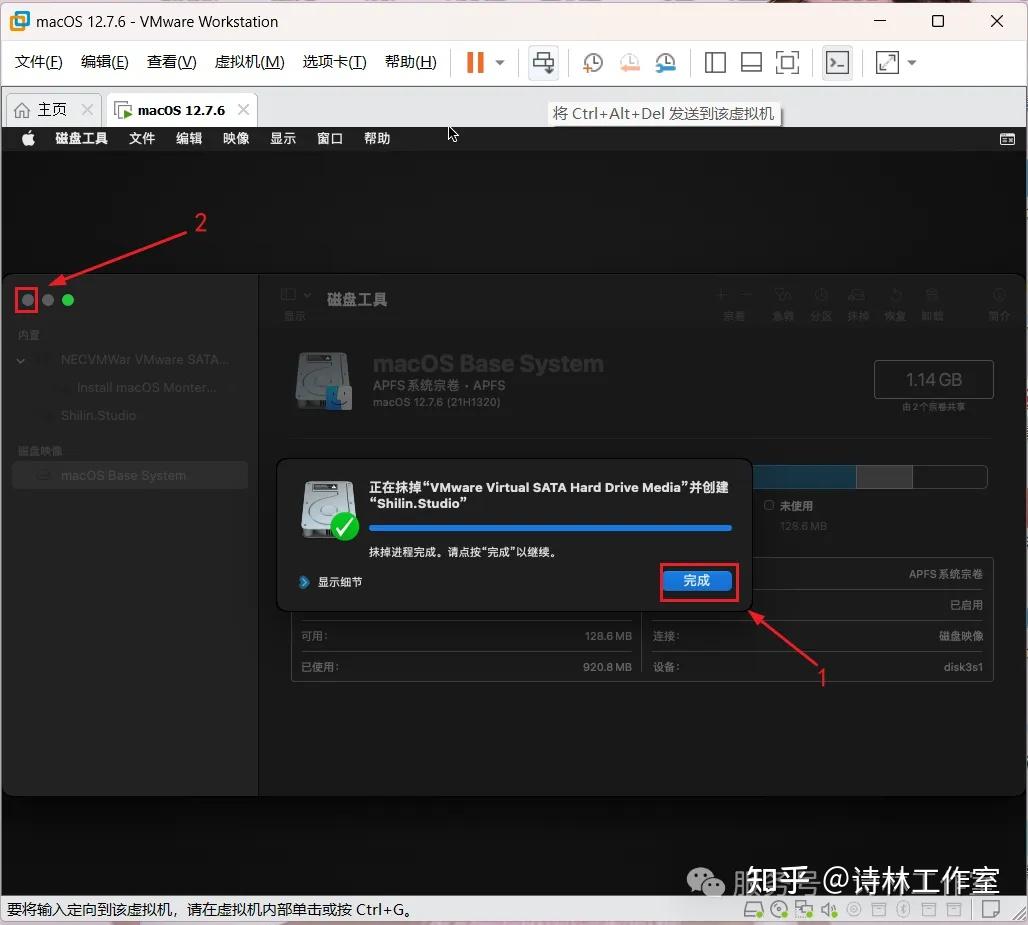This screenshot has width=1028, height=925.
Task: Open the 查看(V) menu in VMware
Action: click(x=171, y=62)
